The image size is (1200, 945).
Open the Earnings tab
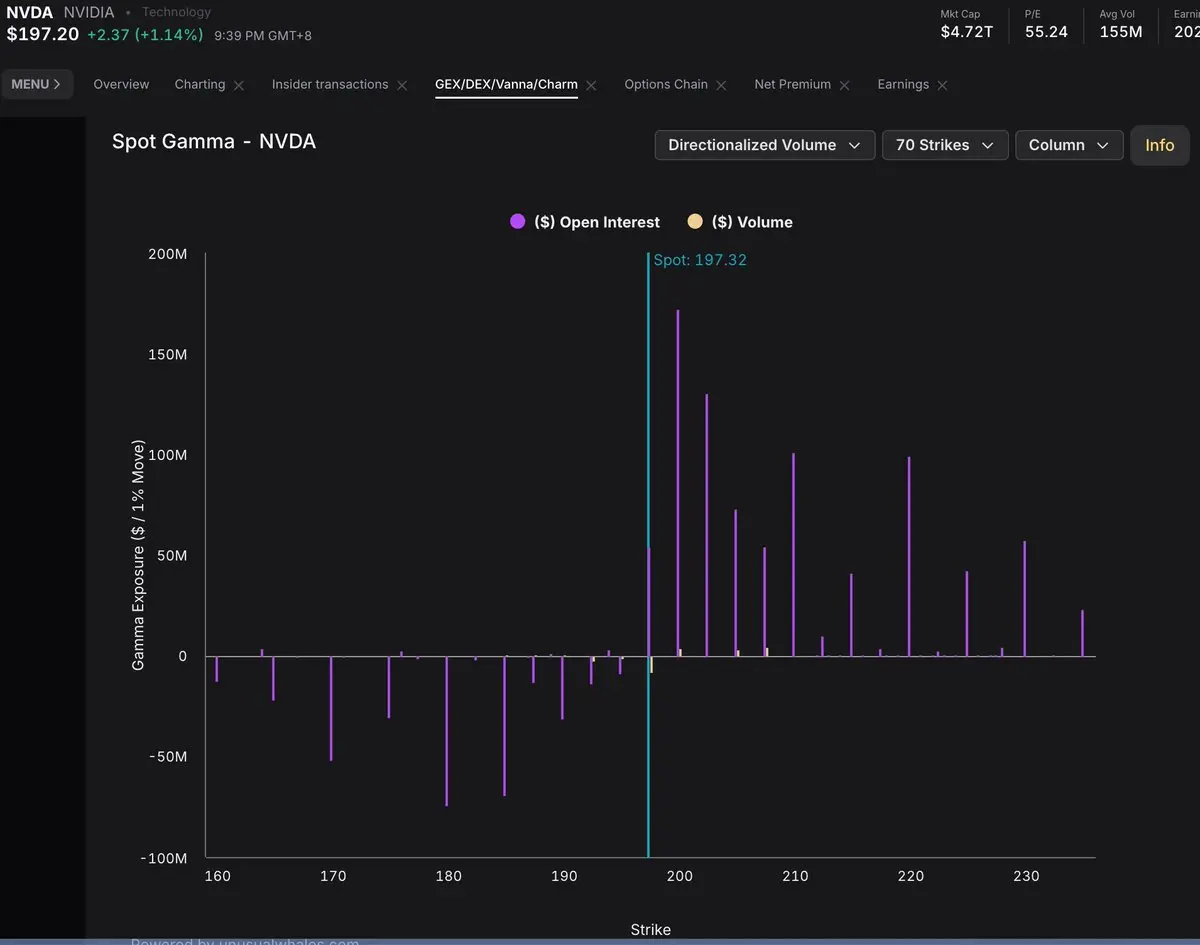[903, 84]
